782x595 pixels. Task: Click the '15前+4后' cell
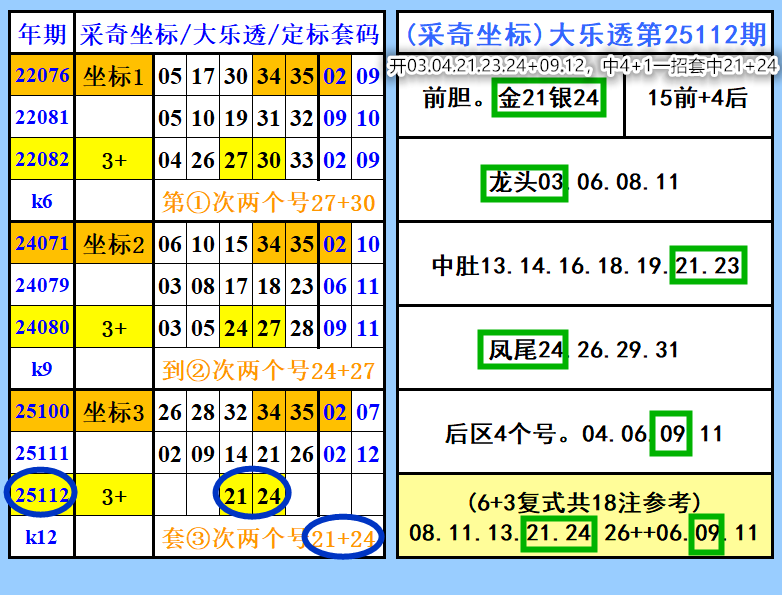697,98
